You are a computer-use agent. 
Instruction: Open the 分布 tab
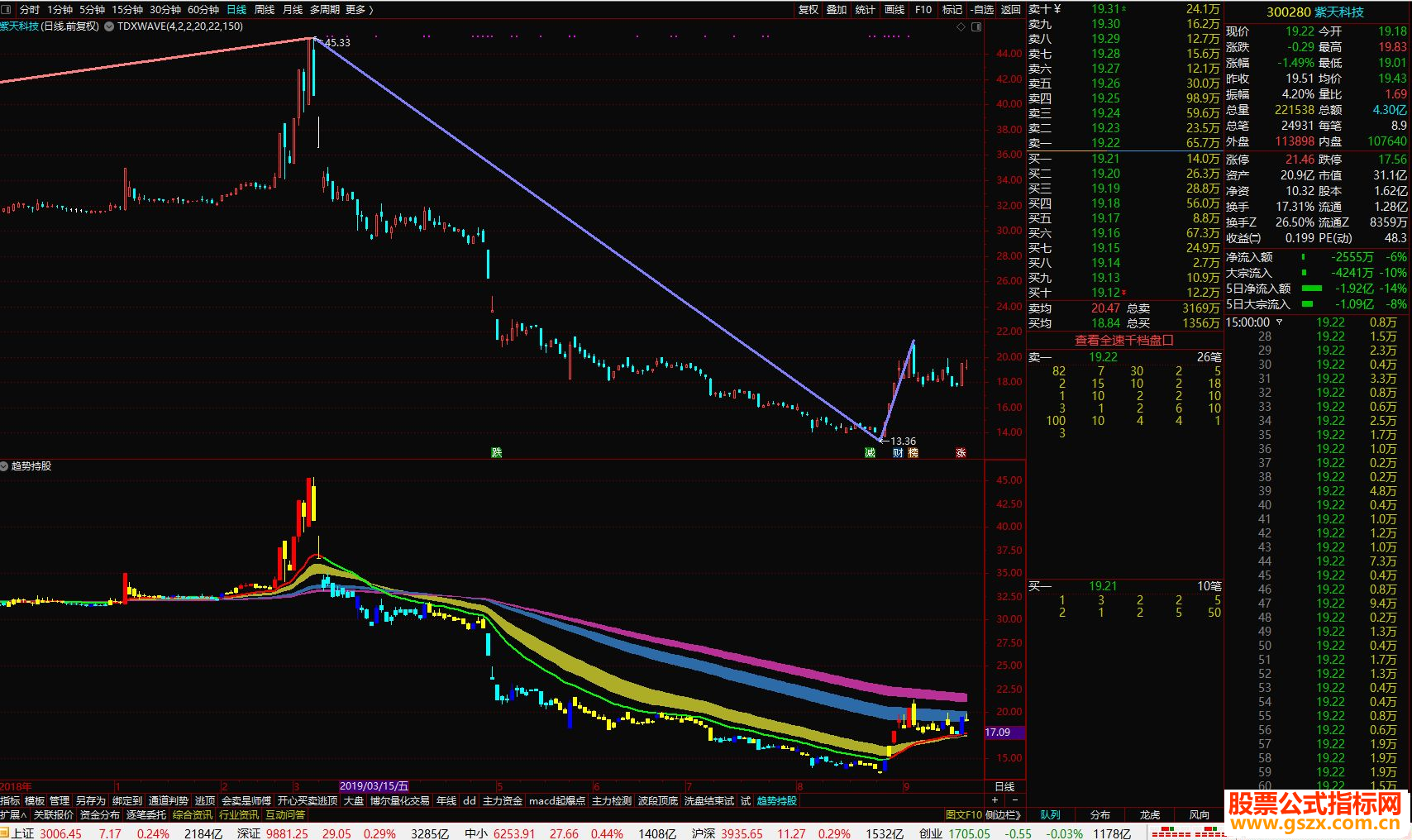point(1100,814)
